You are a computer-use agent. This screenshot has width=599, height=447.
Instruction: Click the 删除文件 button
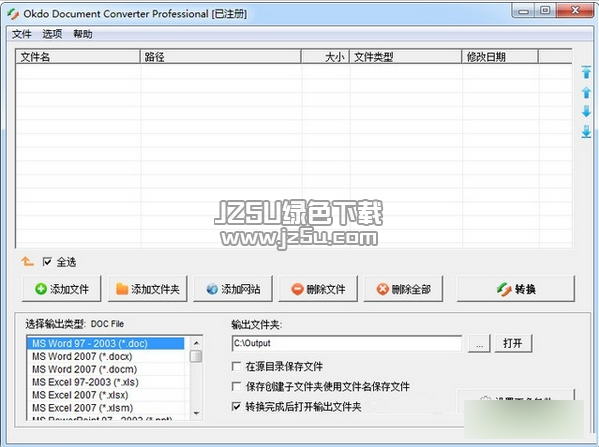(x=318, y=289)
